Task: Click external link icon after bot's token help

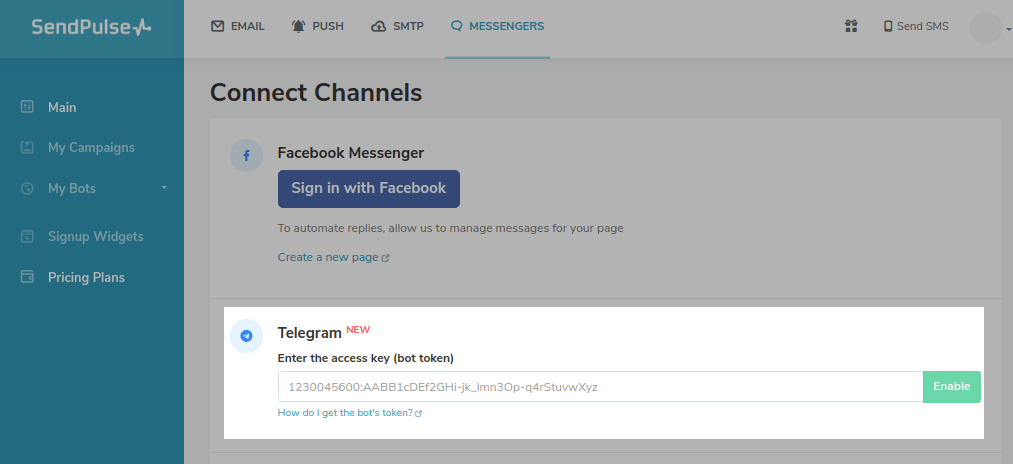Action: pos(419,414)
